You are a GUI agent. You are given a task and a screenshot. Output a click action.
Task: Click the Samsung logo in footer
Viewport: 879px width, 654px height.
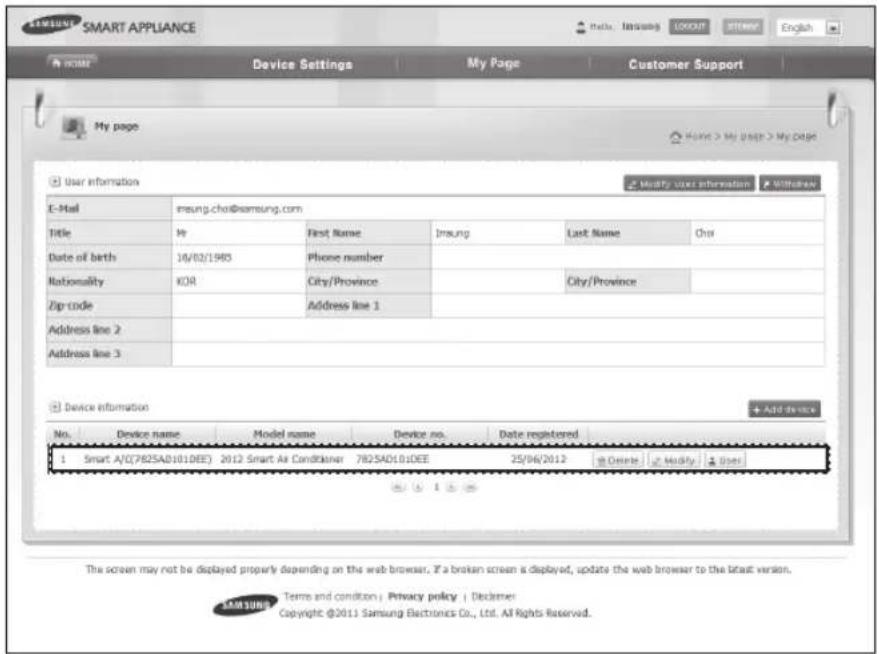click(x=245, y=605)
